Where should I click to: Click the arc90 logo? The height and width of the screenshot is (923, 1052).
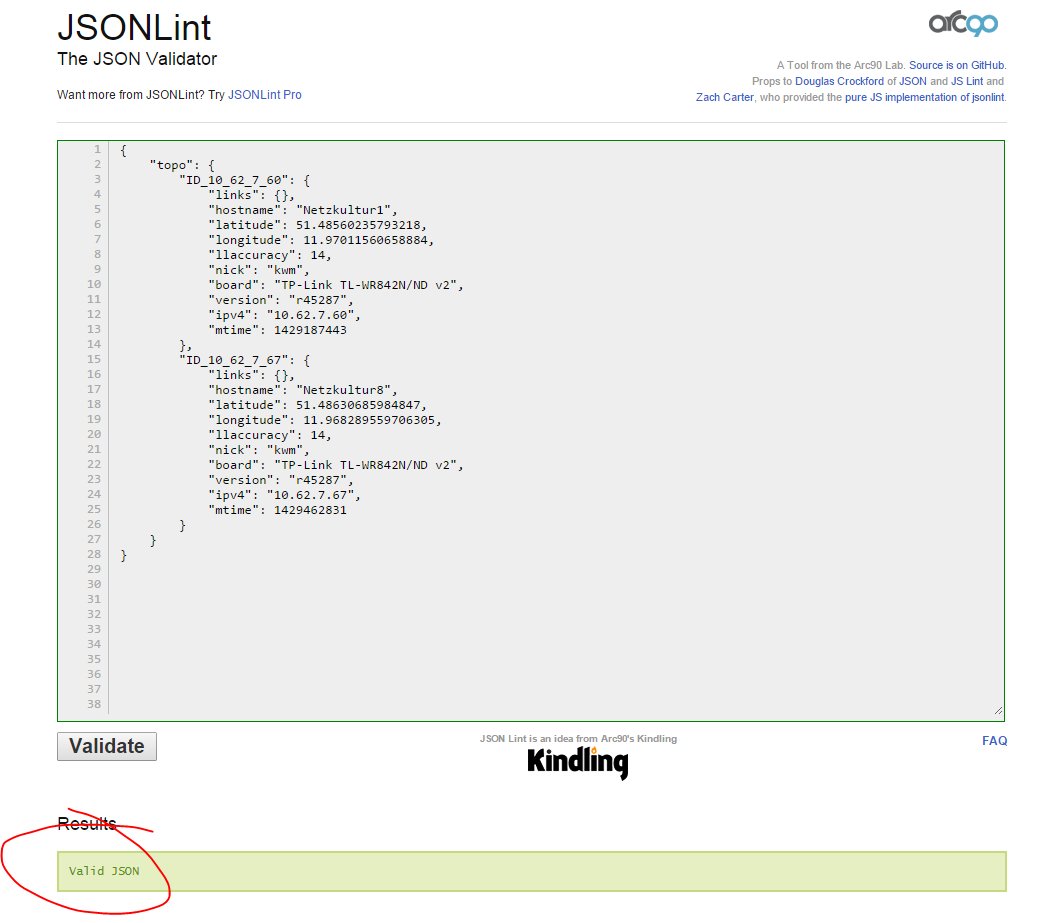963,23
